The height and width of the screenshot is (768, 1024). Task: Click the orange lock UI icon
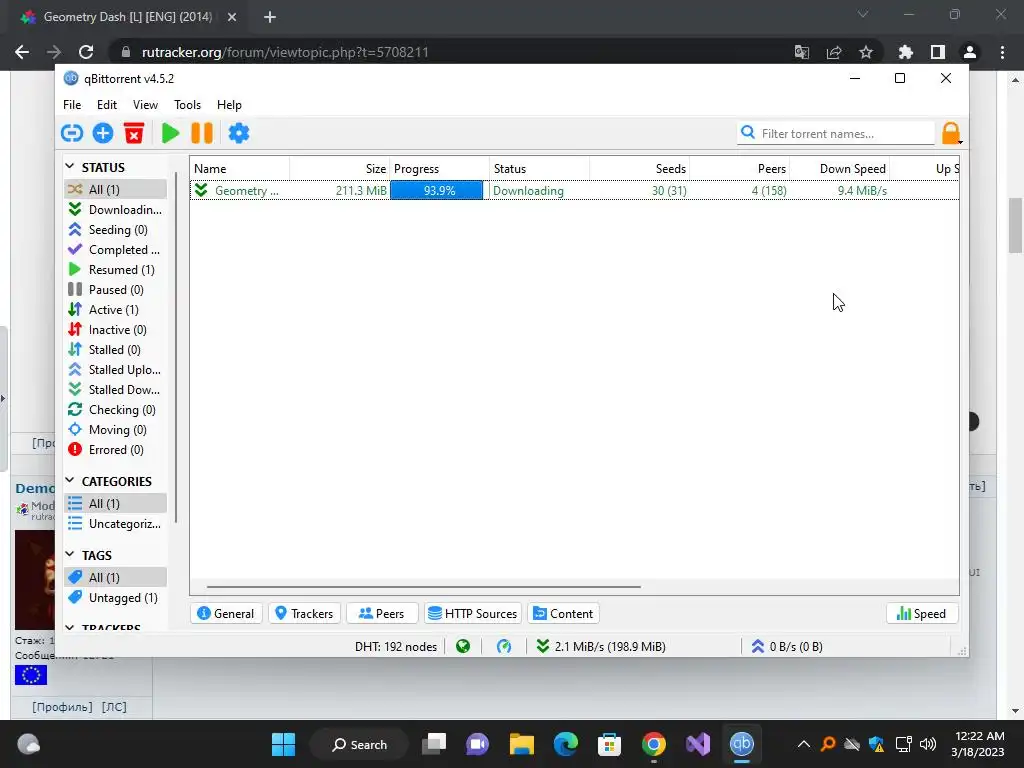tap(951, 133)
